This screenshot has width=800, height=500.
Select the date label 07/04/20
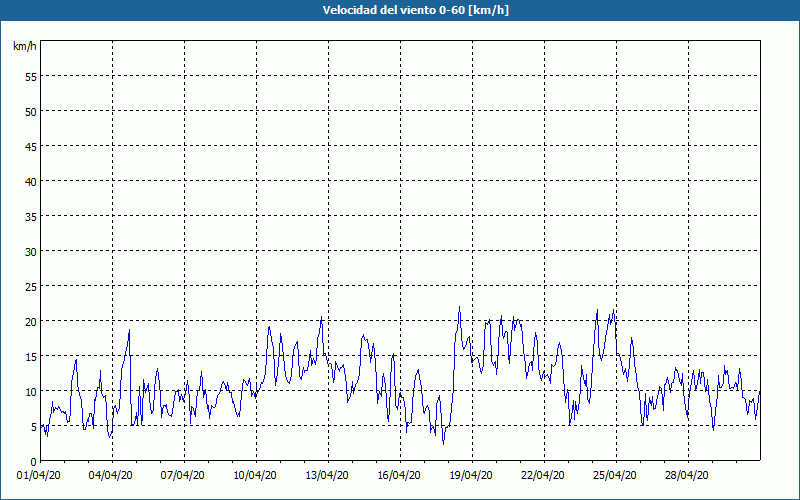(183, 476)
